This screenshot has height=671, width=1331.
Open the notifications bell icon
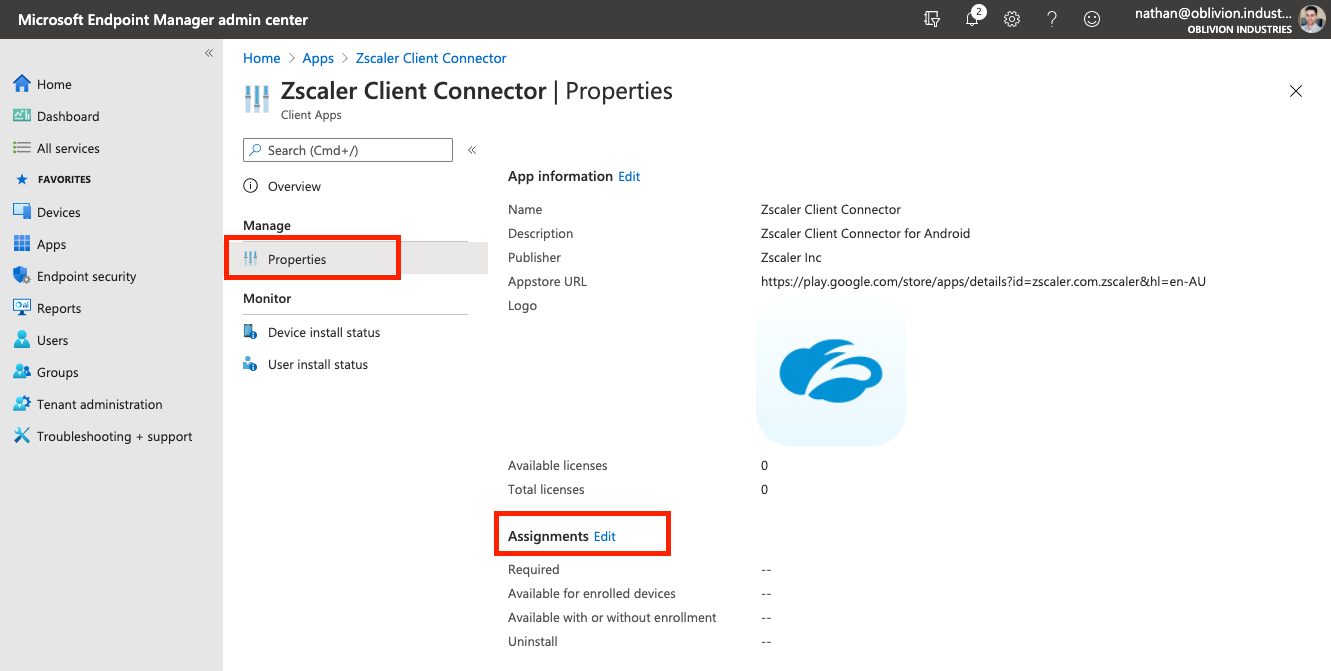[x=972, y=19]
